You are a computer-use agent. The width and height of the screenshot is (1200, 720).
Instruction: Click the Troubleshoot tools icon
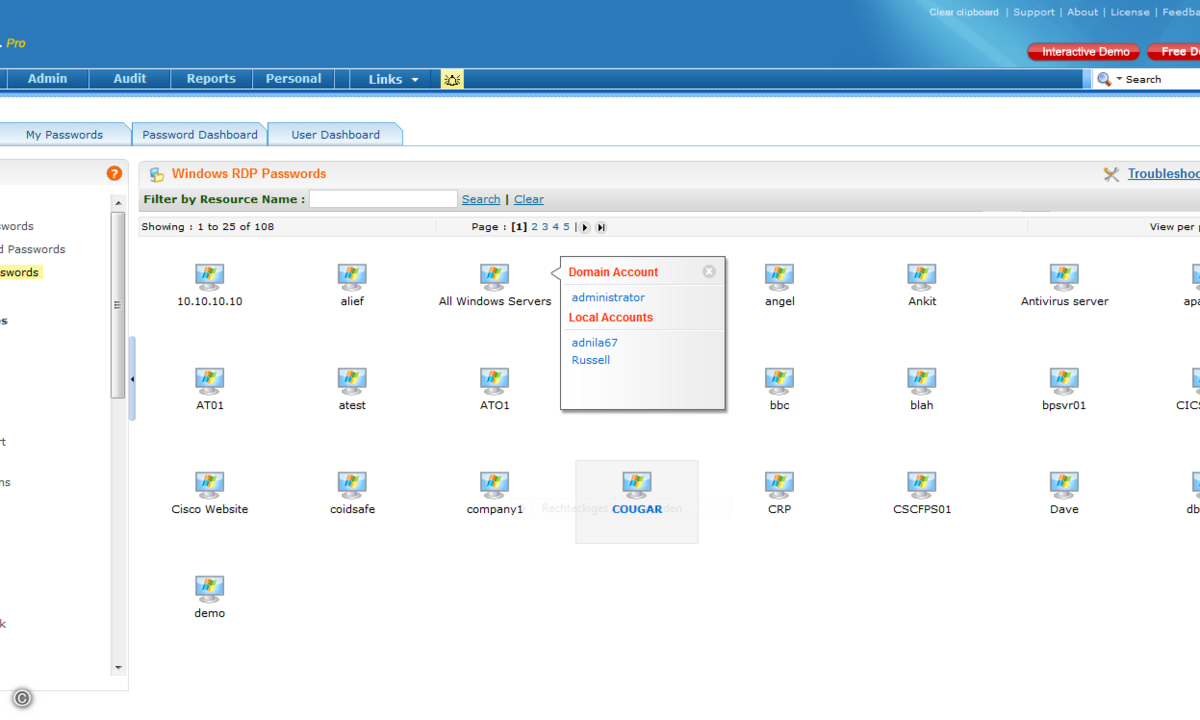point(1111,174)
